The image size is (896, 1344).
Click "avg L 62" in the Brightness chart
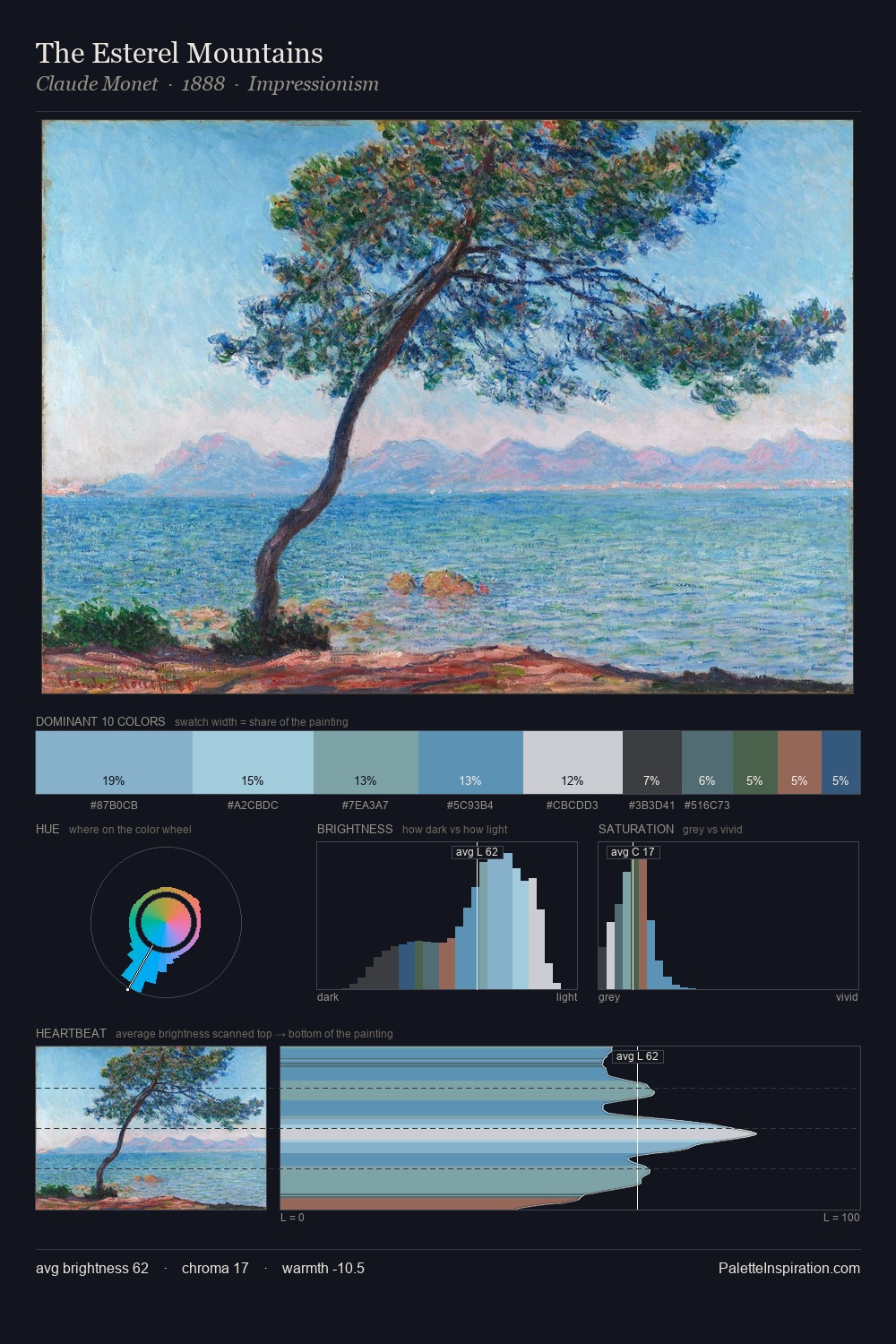(478, 852)
